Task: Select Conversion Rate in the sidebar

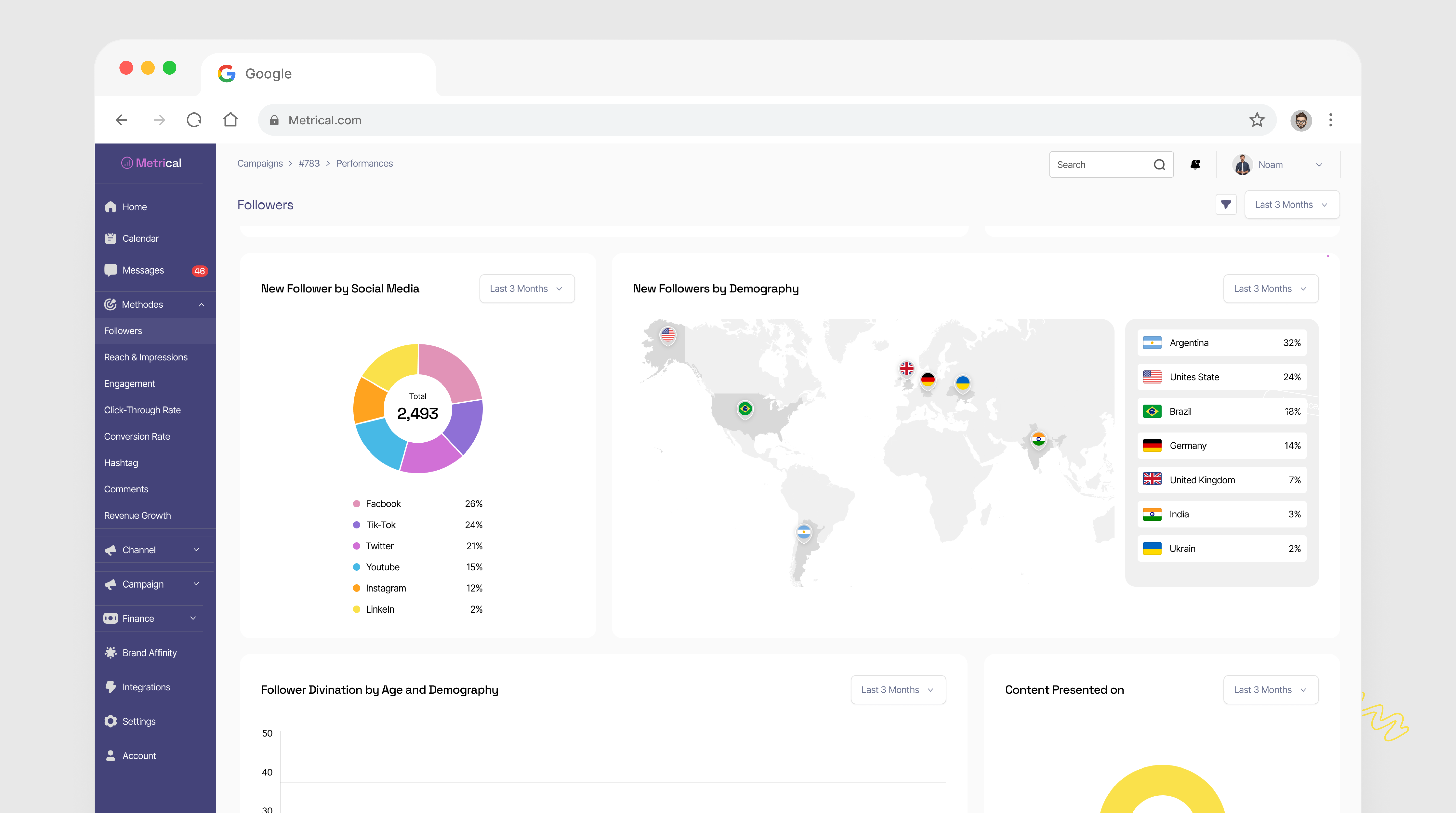Action: point(137,436)
